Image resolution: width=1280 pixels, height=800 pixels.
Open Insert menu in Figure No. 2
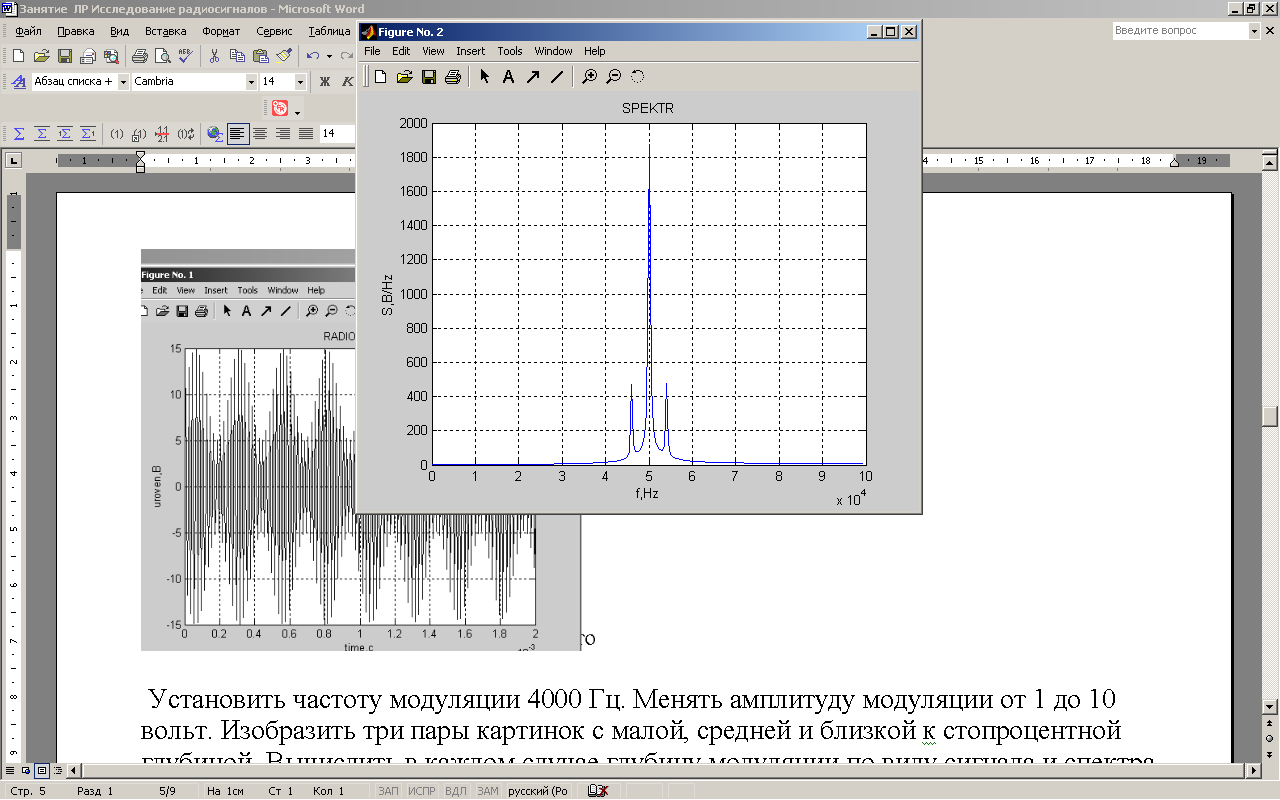470,51
